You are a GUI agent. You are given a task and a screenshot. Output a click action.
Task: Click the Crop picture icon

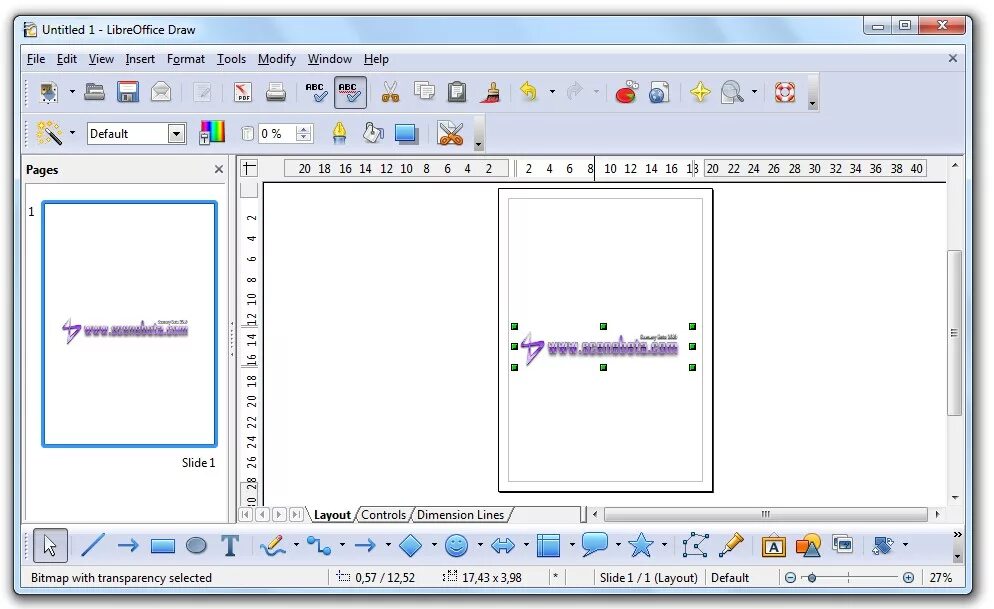pos(451,133)
